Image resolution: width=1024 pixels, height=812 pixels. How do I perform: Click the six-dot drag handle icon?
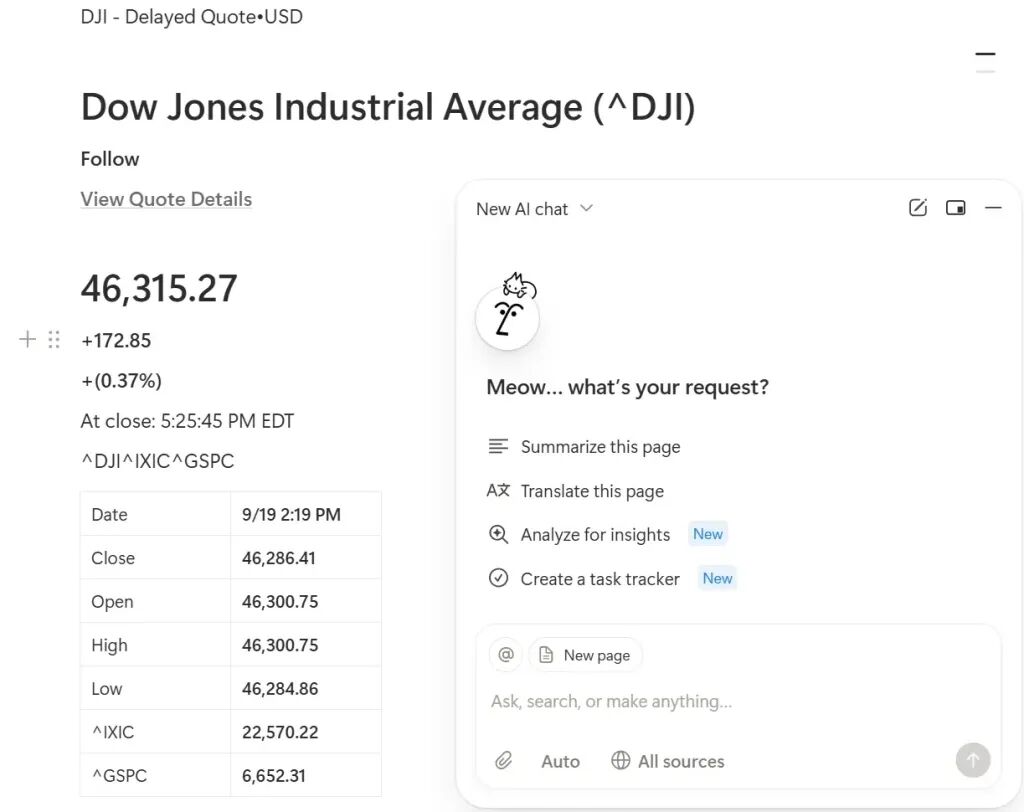54,340
